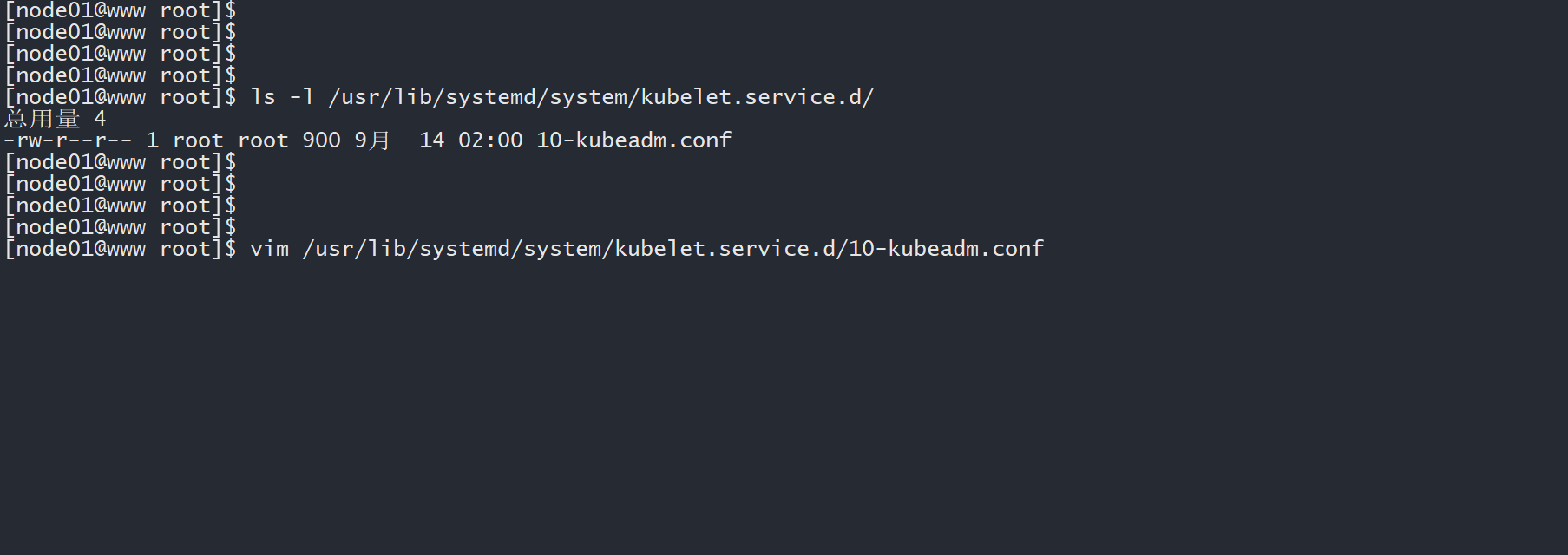The height and width of the screenshot is (555, 1568).
Task: Click the -l flag after ls
Action: point(301,97)
